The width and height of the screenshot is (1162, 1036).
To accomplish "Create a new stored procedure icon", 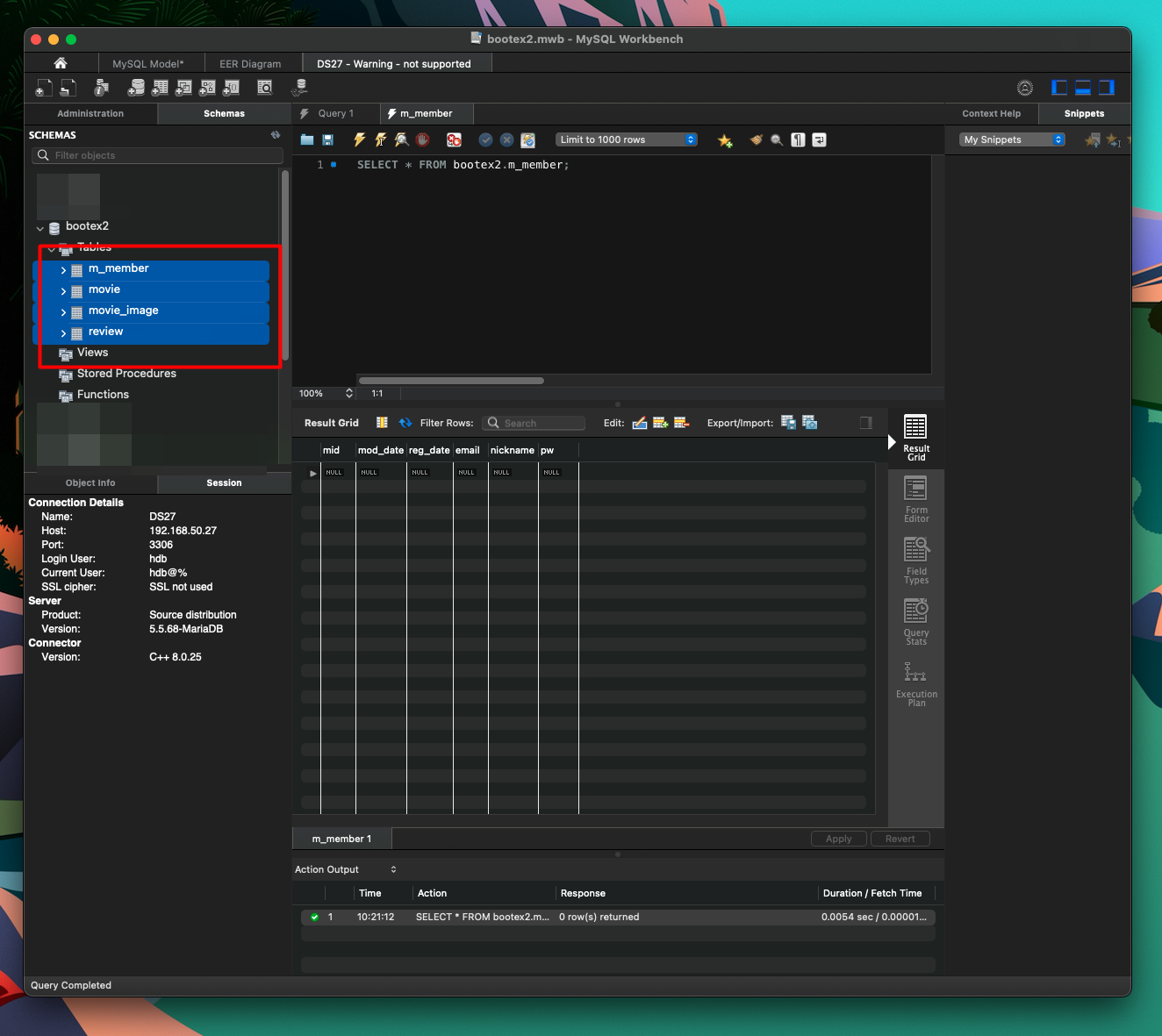I will (x=207, y=88).
